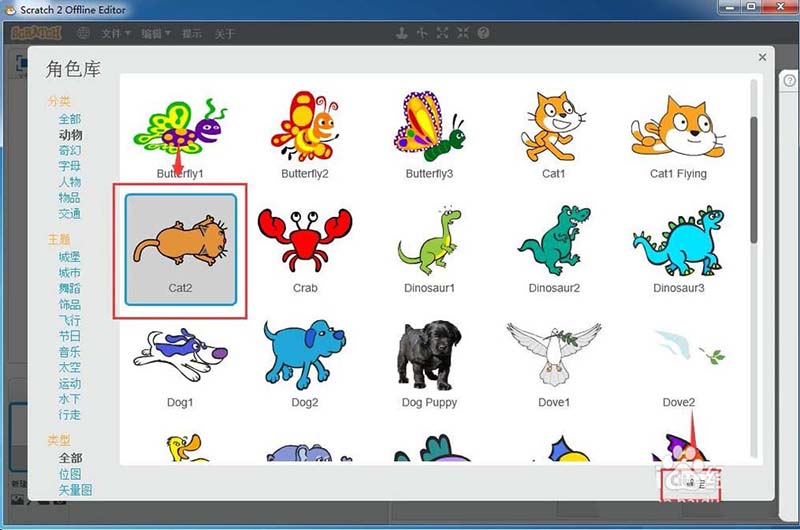The width and height of the screenshot is (800, 530).
Task: Select the shrink sprite tool
Action: 463,33
